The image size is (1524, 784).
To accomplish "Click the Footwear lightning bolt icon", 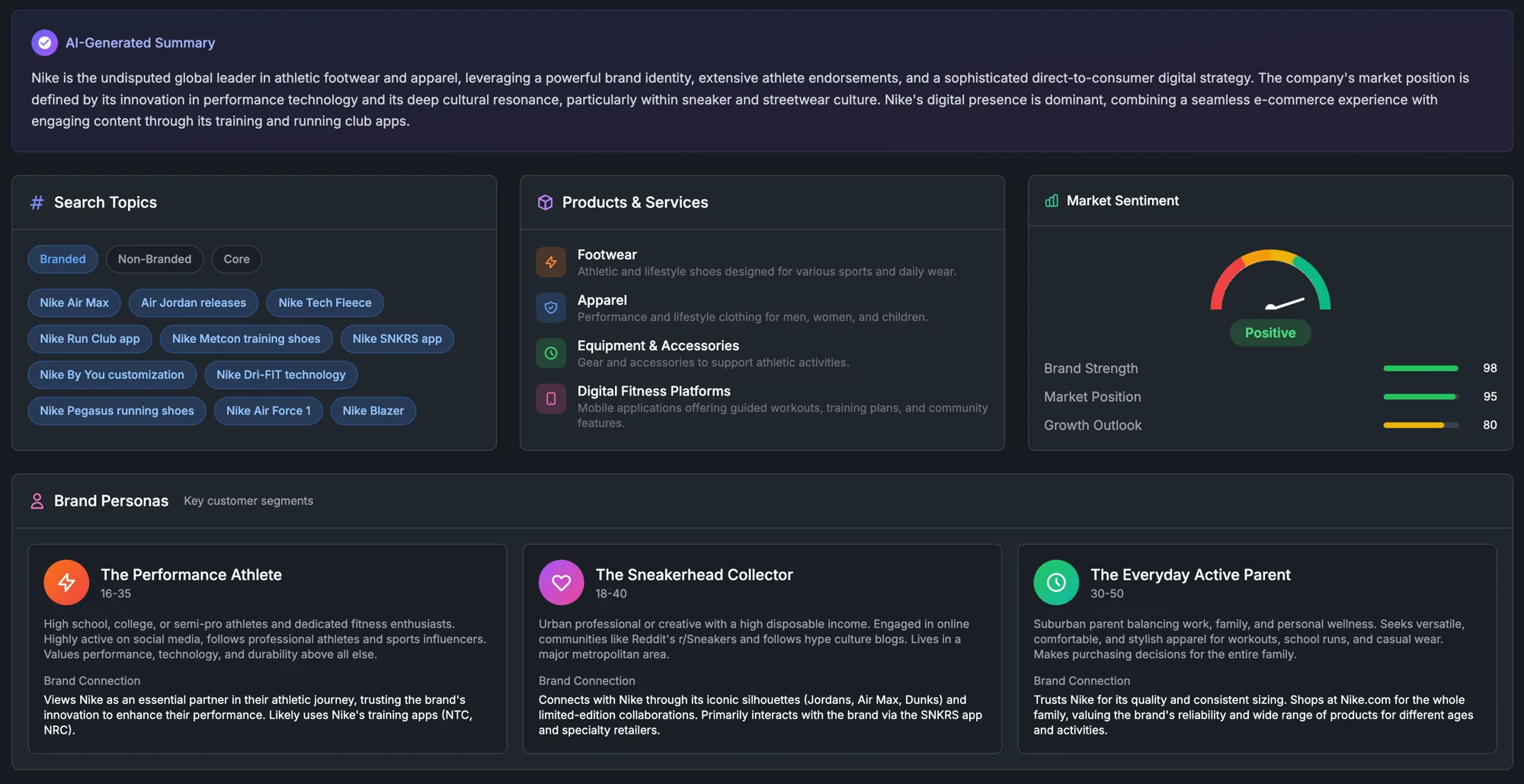I will coord(551,263).
